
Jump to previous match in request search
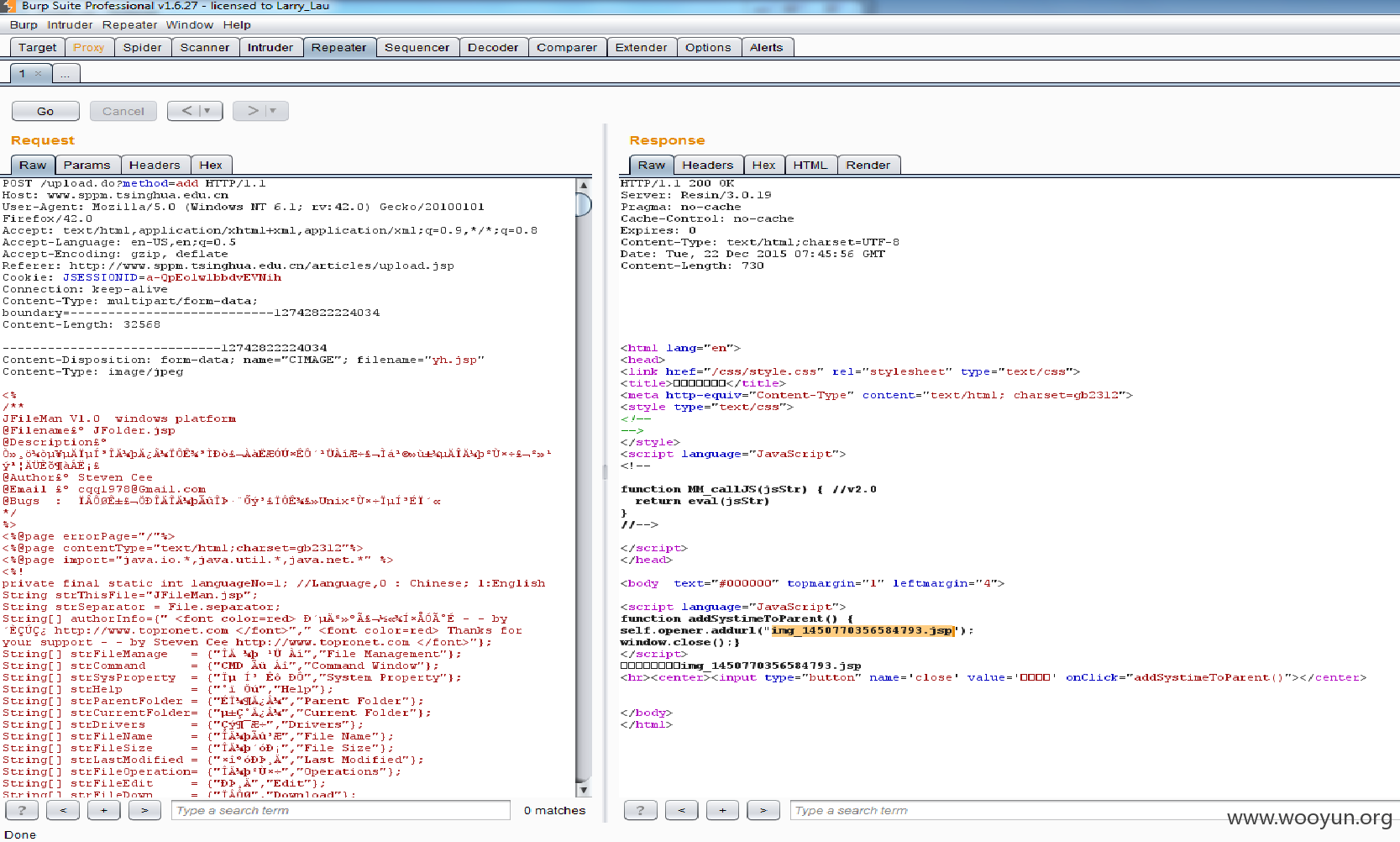[x=63, y=810]
